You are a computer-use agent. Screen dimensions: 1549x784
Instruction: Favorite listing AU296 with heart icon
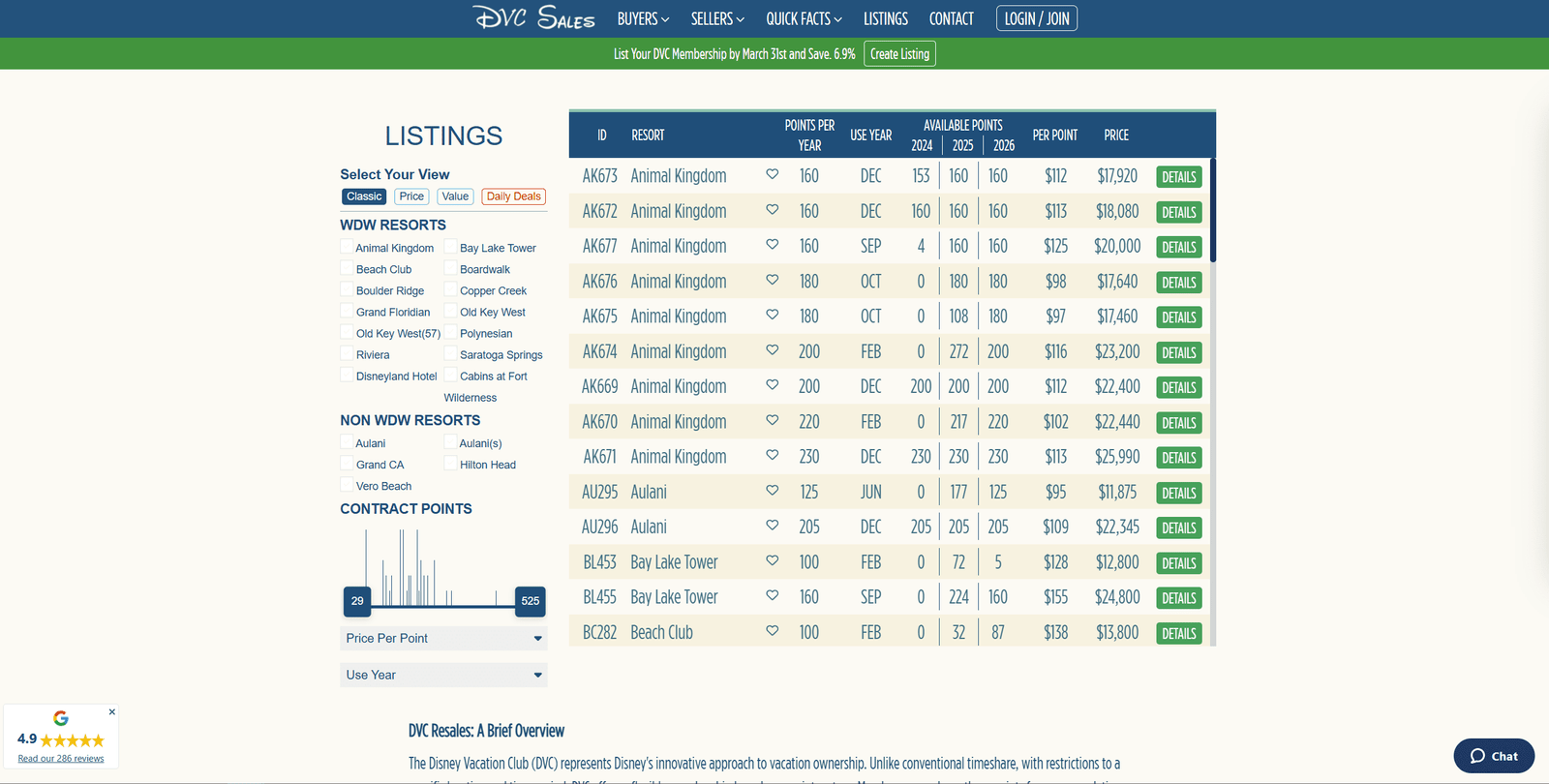click(773, 526)
